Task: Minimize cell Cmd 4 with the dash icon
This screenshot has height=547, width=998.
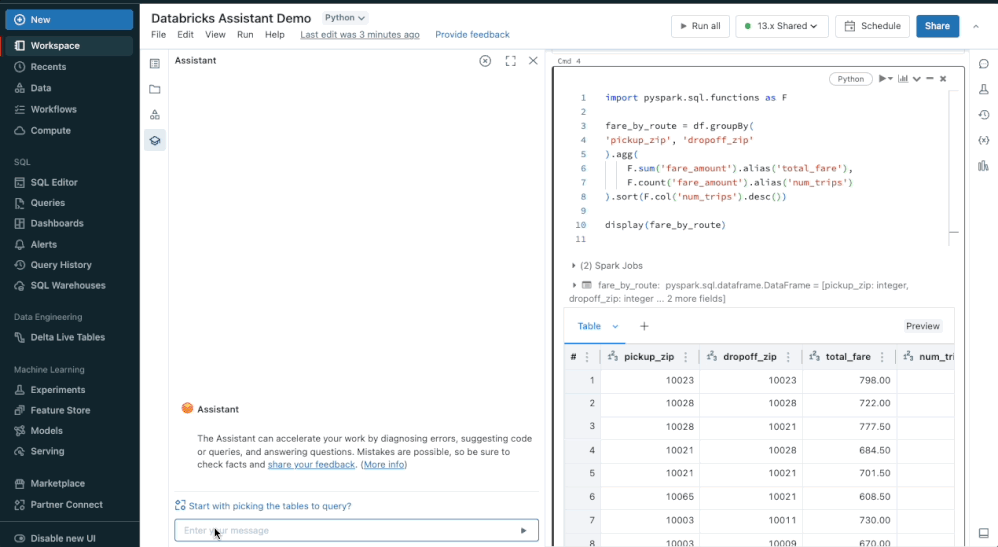Action: coord(930,79)
